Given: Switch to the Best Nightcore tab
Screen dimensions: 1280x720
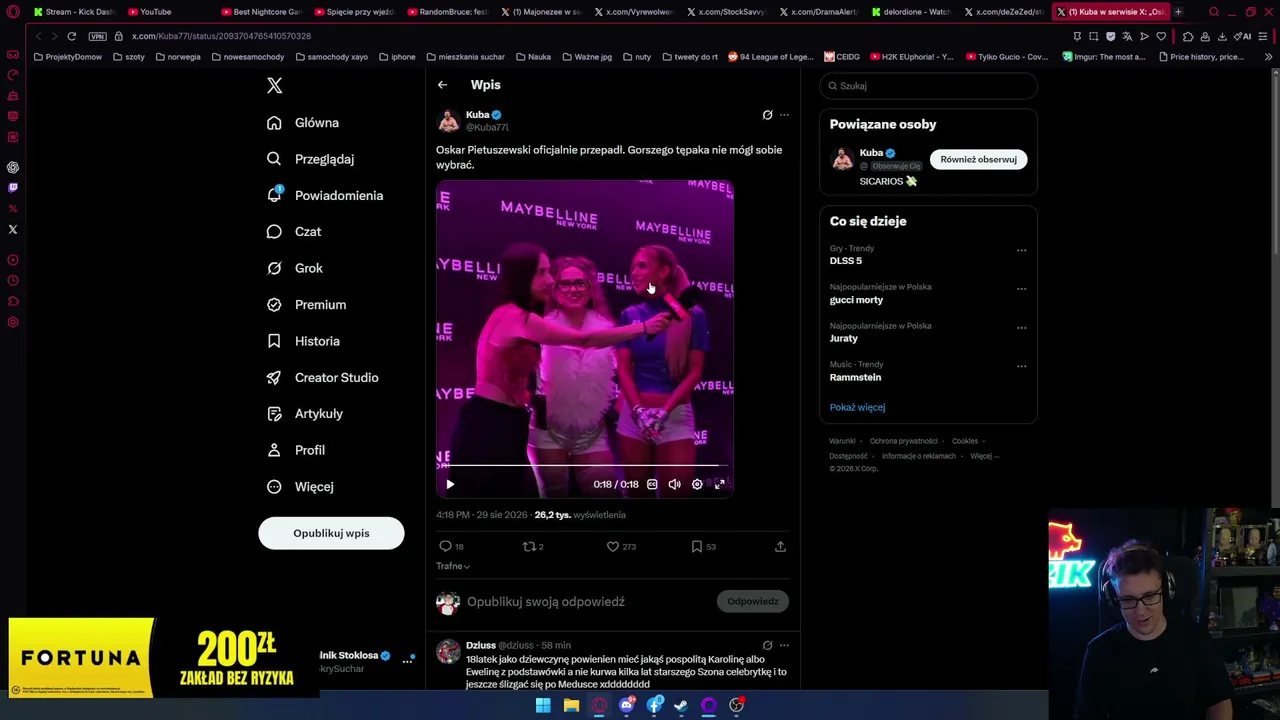Looking at the screenshot, I should [260, 12].
